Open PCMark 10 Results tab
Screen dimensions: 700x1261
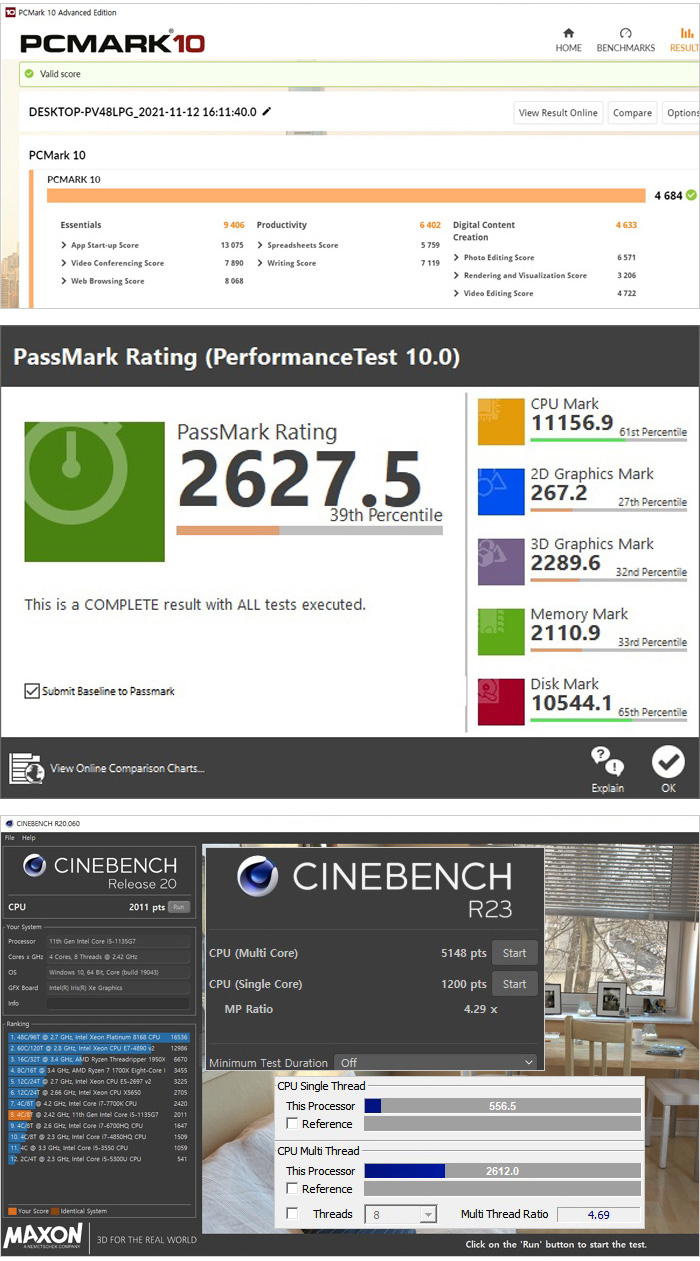[x=685, y=40]
